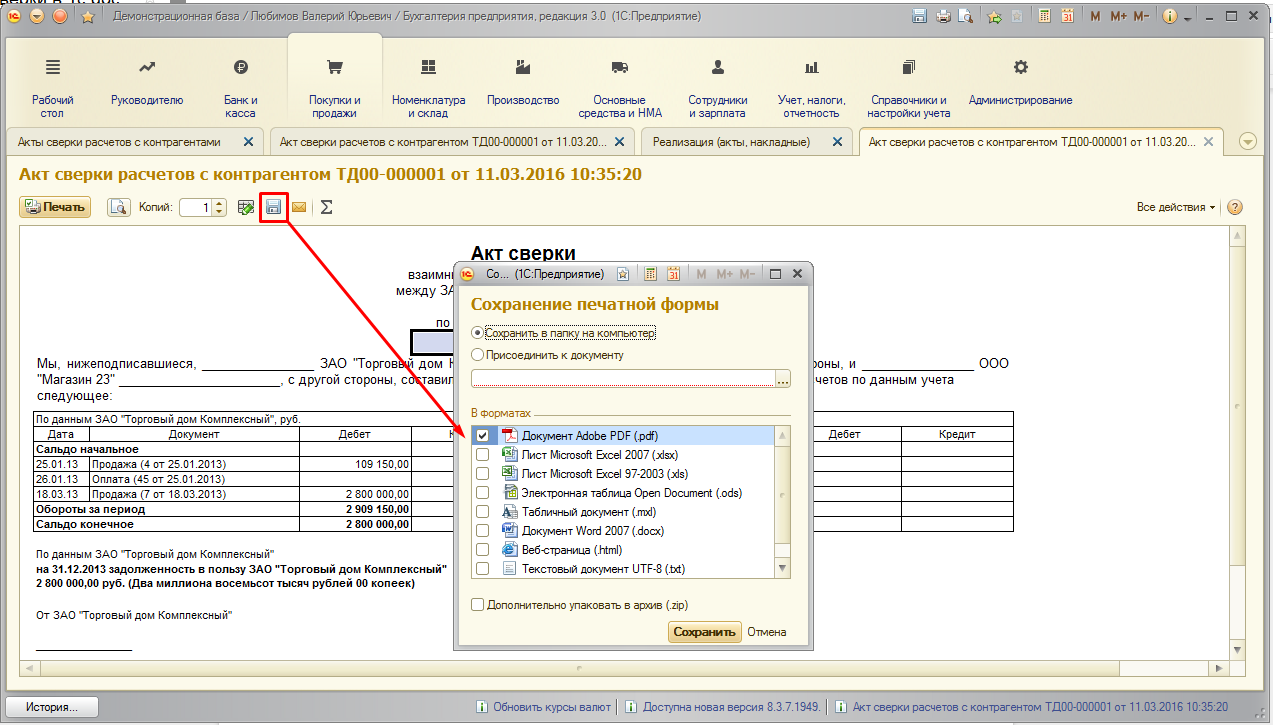Open the main menu dropdown arrow at top-left
Viewport: 1273px width, 725px height.
pos(37,17)
